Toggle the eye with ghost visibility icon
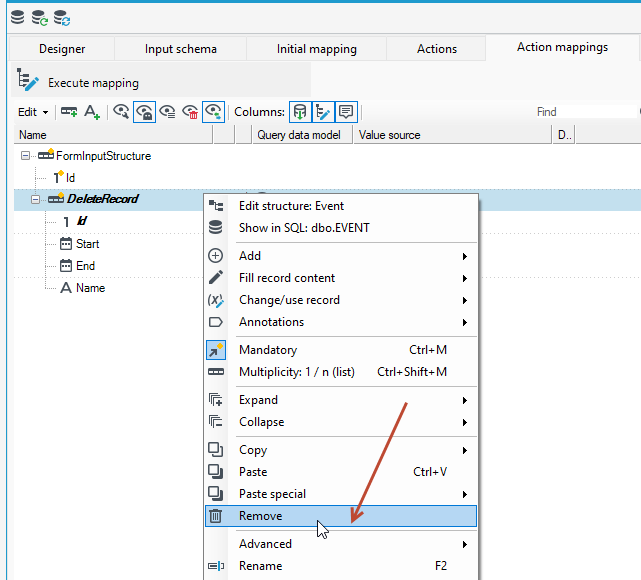The height and width of the screenshot is (580, 641). (x=144, y=112)
